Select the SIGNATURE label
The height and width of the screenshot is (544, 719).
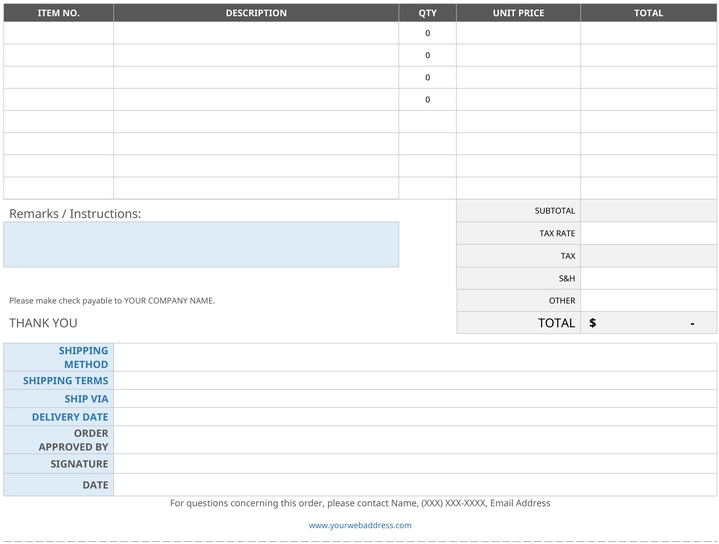[x=79, y=464]
